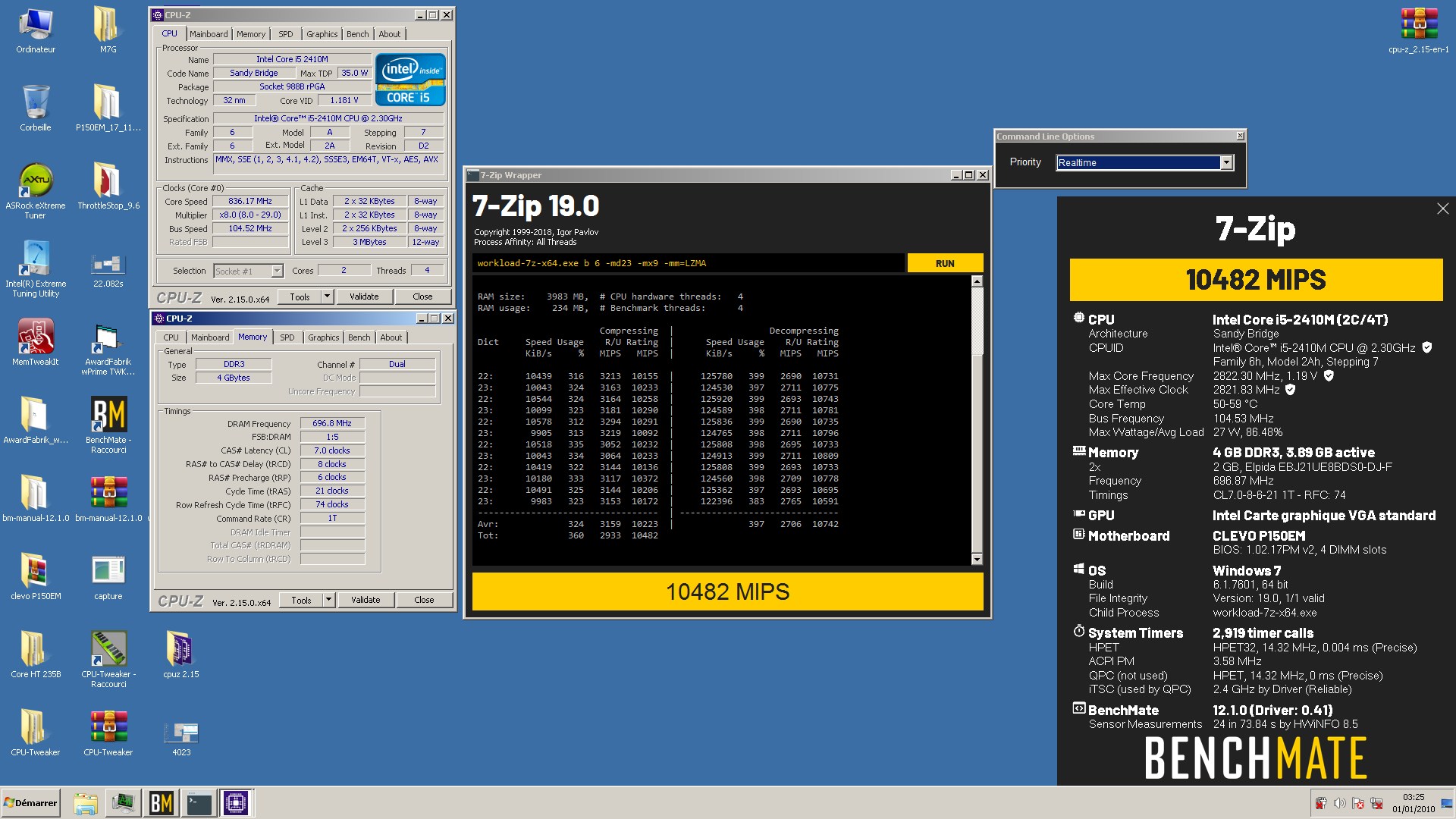Switch to the console window taskbar button
This screenshot has width=1456, height=819.
pos(199,803)
